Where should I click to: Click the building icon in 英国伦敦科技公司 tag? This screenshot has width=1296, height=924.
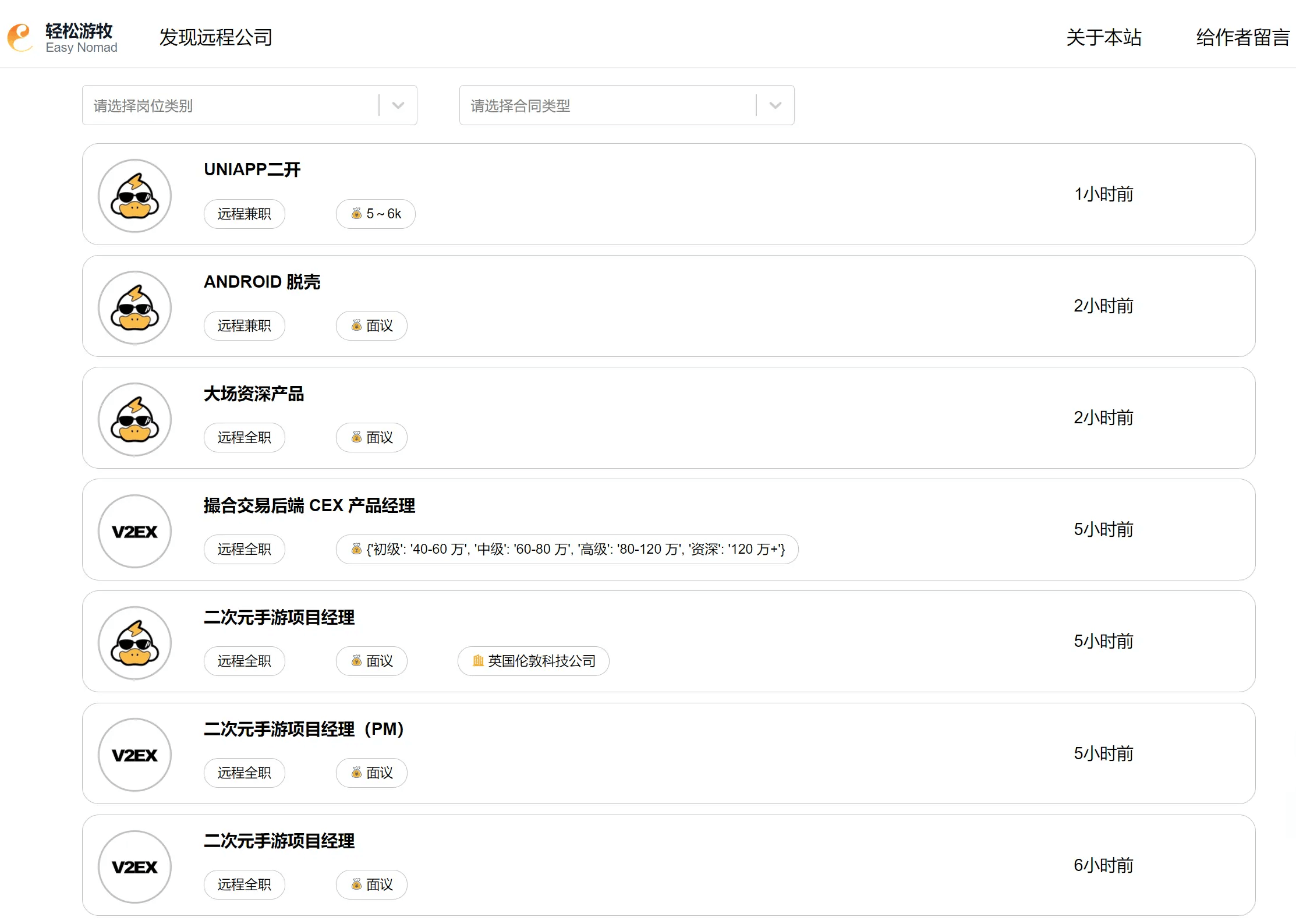coord(478,661)
